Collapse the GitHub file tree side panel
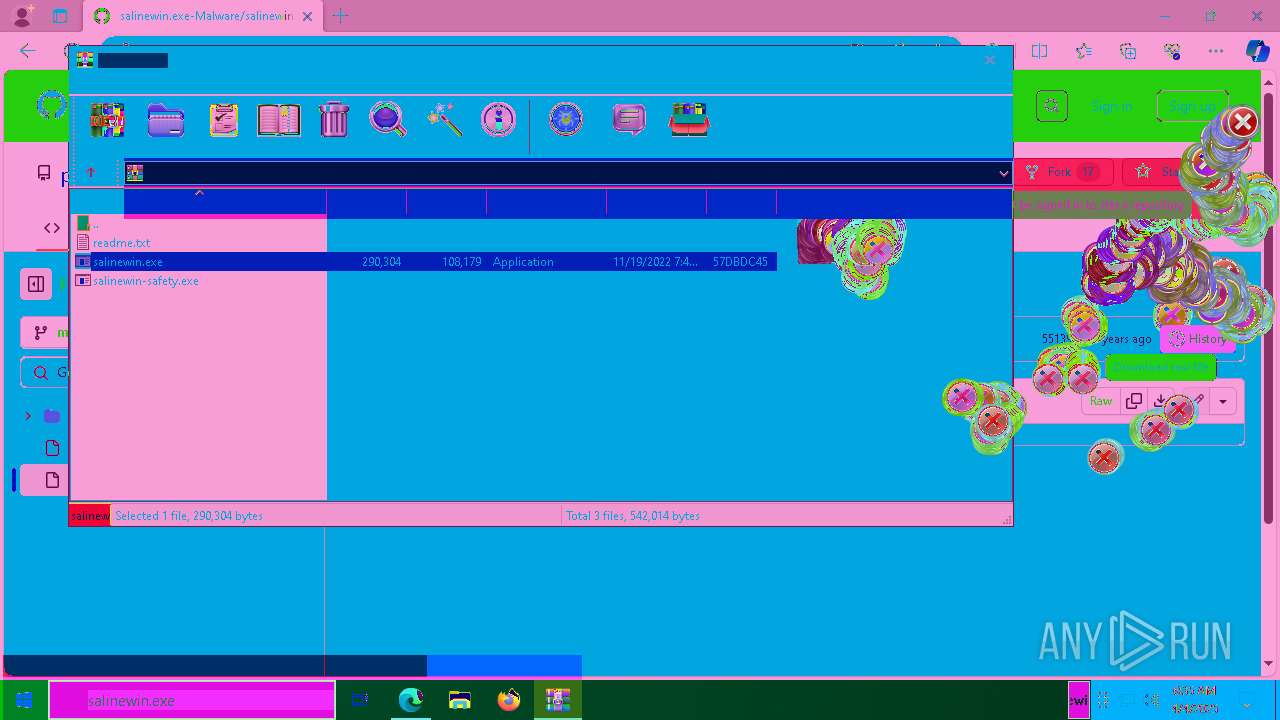1280x720 pixels. [36, 284]
